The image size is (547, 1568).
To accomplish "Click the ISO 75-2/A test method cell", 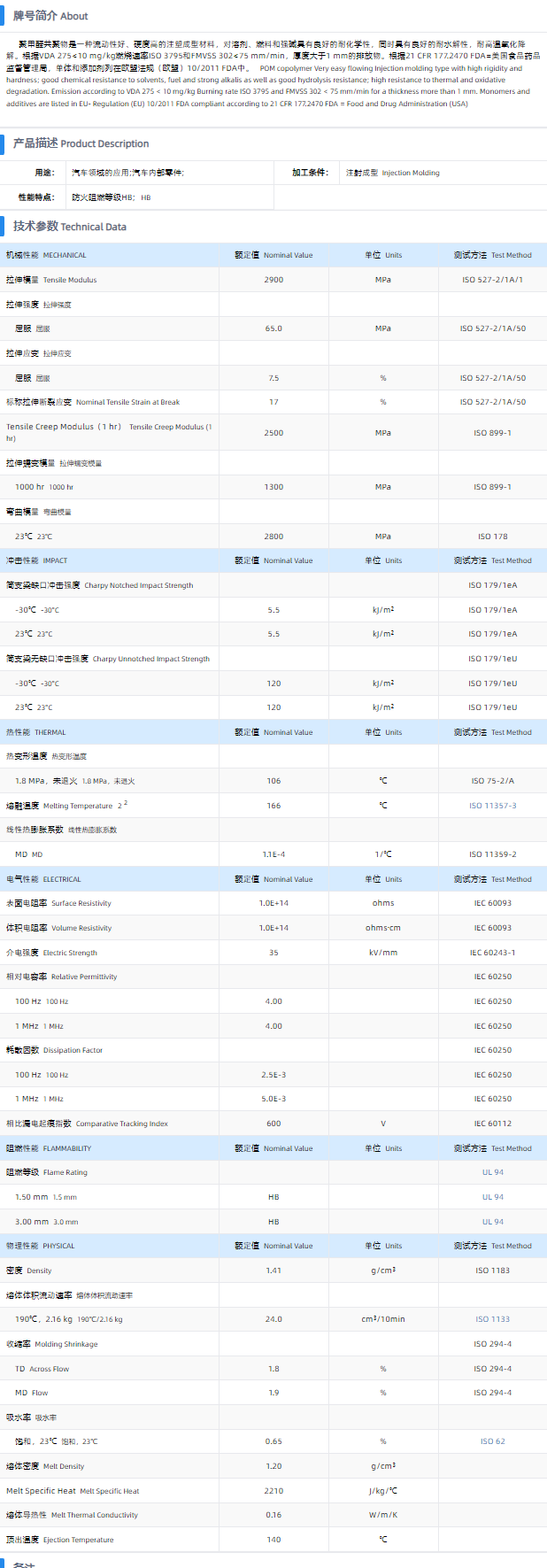I will [492, 781].
